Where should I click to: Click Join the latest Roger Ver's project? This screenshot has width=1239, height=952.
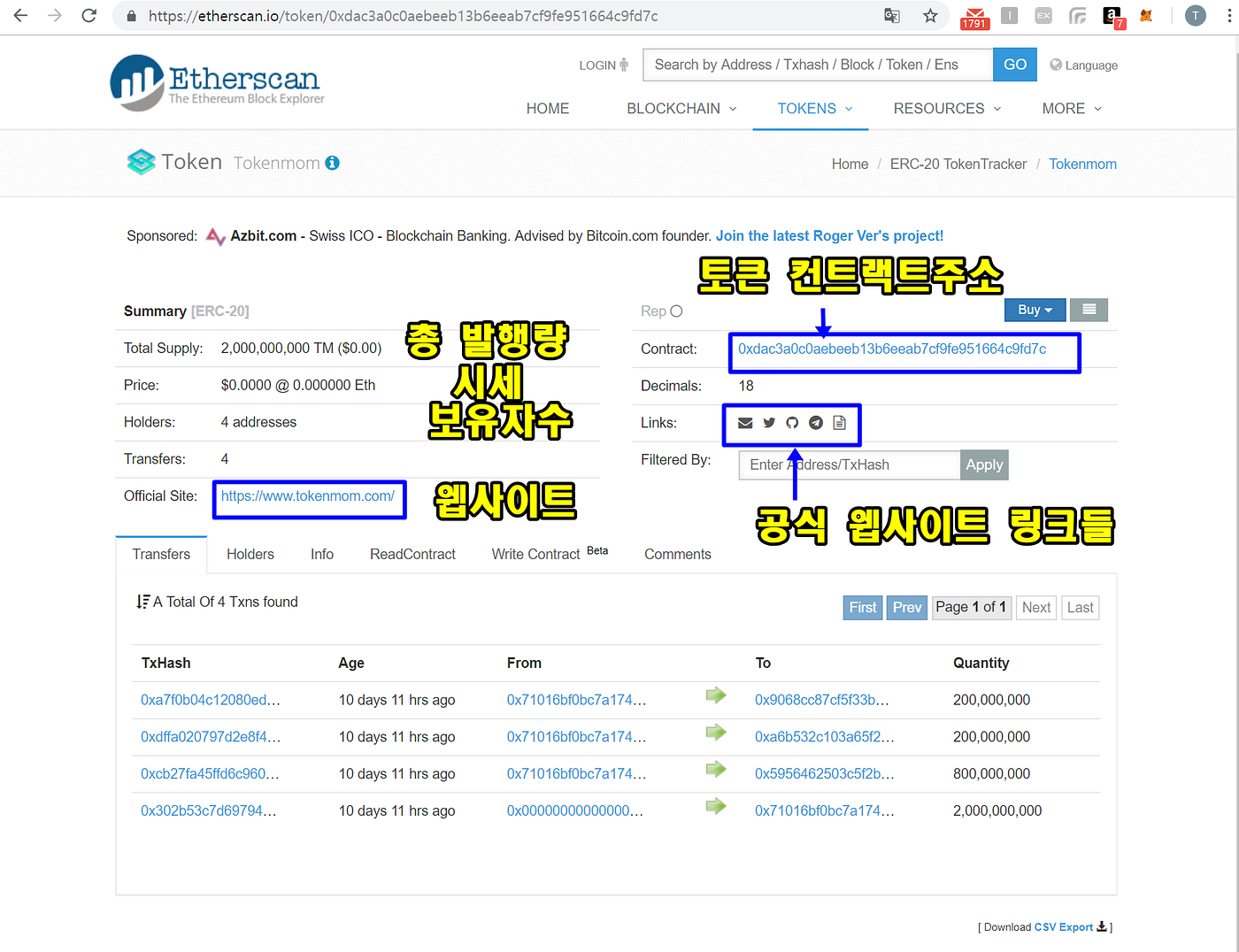(829, 235)
